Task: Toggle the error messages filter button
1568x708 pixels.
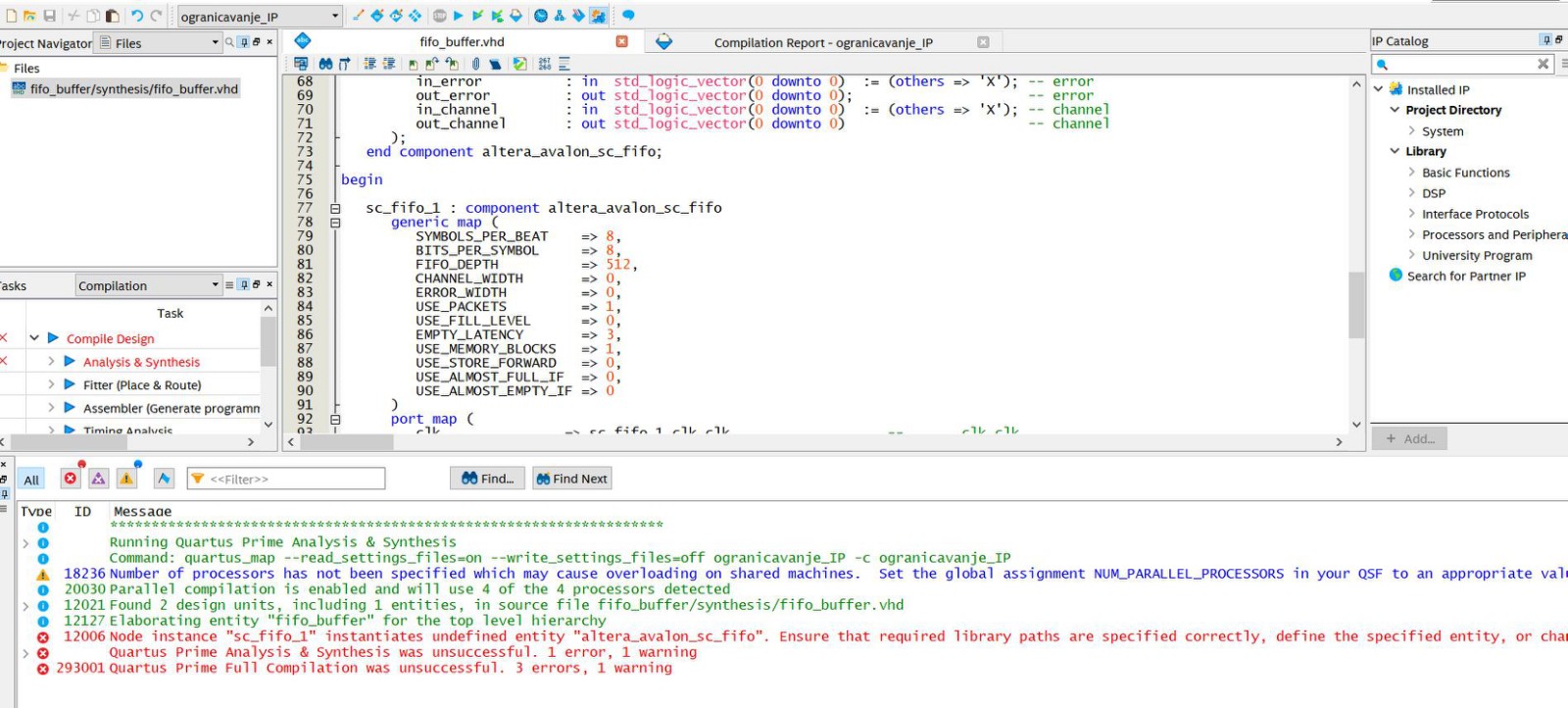Action: pyautogui.click(x=71, y=479)
